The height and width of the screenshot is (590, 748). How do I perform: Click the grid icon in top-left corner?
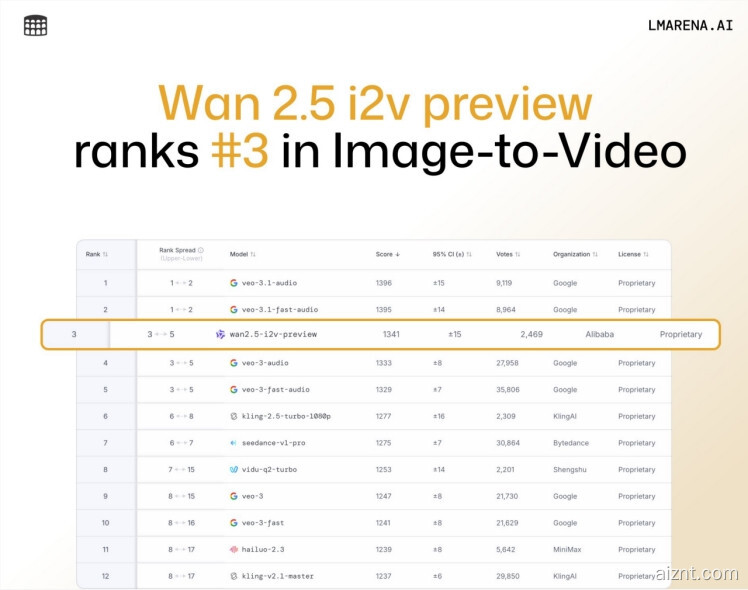click(35, 26)
